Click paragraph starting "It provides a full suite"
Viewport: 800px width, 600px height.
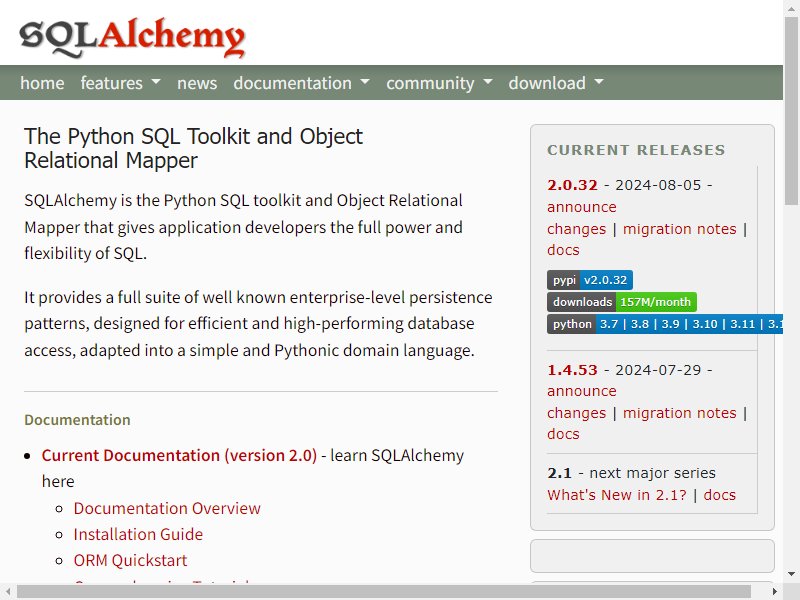point(258,323)
